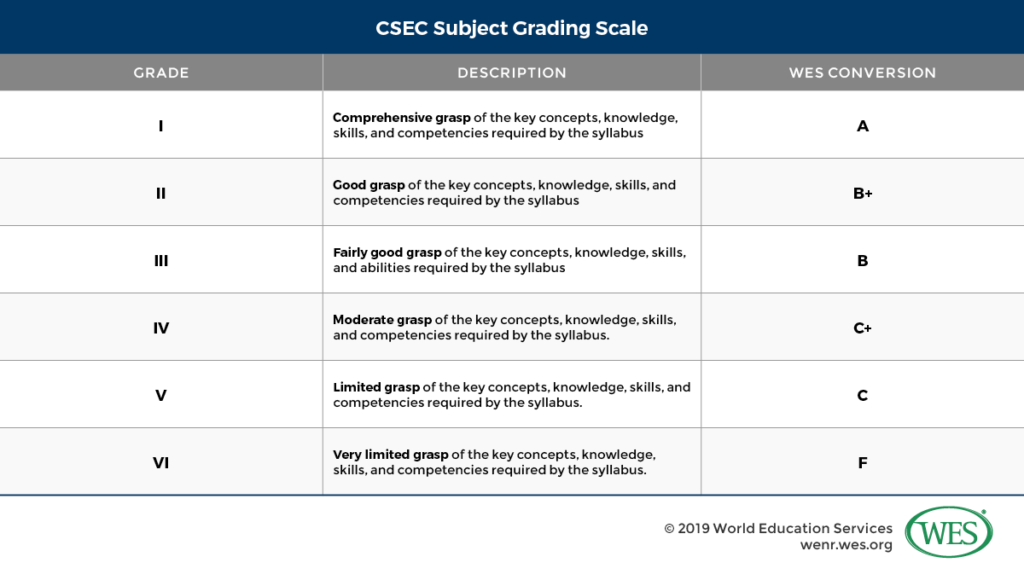
Task: Select the grade III cell
Action: click(161, 261)
